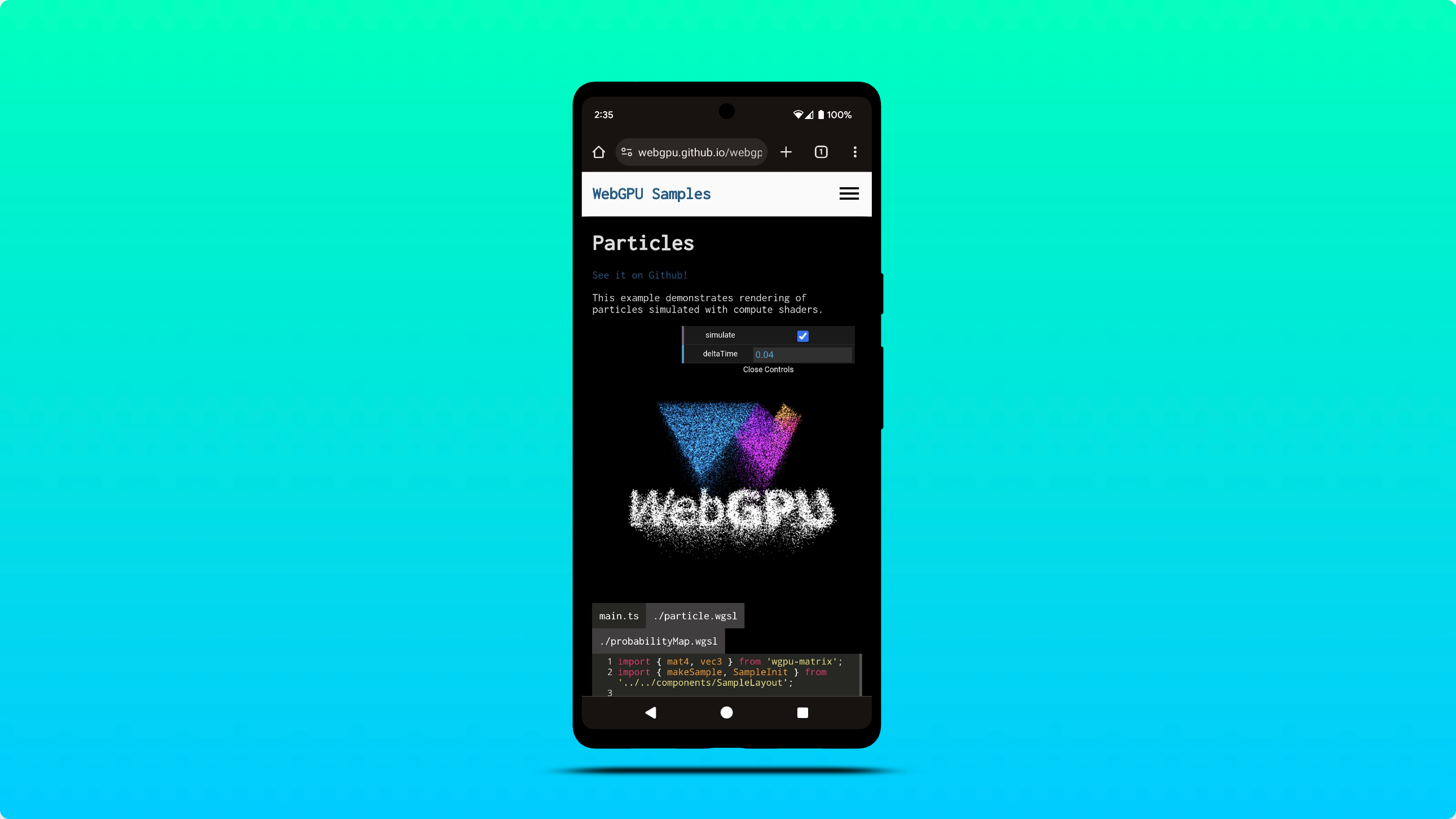Image resolution: width=1456 pixels, height=819 pixels.
Task: Click the main.ts source tab
Action: pos(618,615)
